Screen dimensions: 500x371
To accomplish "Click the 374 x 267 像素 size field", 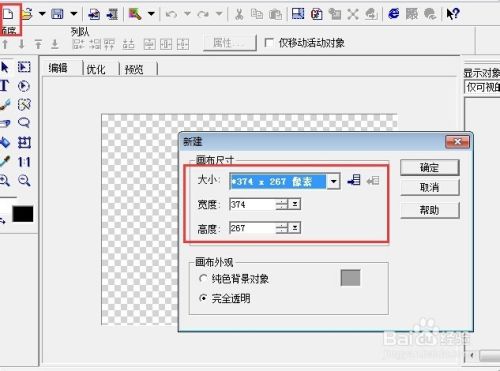I will click(x=278, y=181).
